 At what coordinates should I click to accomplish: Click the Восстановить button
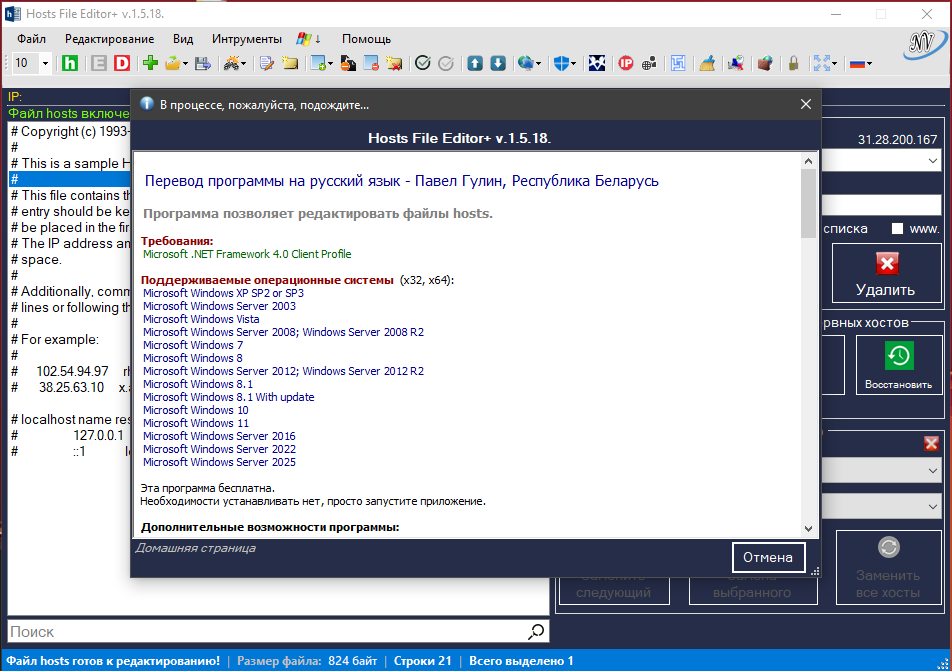[898, 365]
